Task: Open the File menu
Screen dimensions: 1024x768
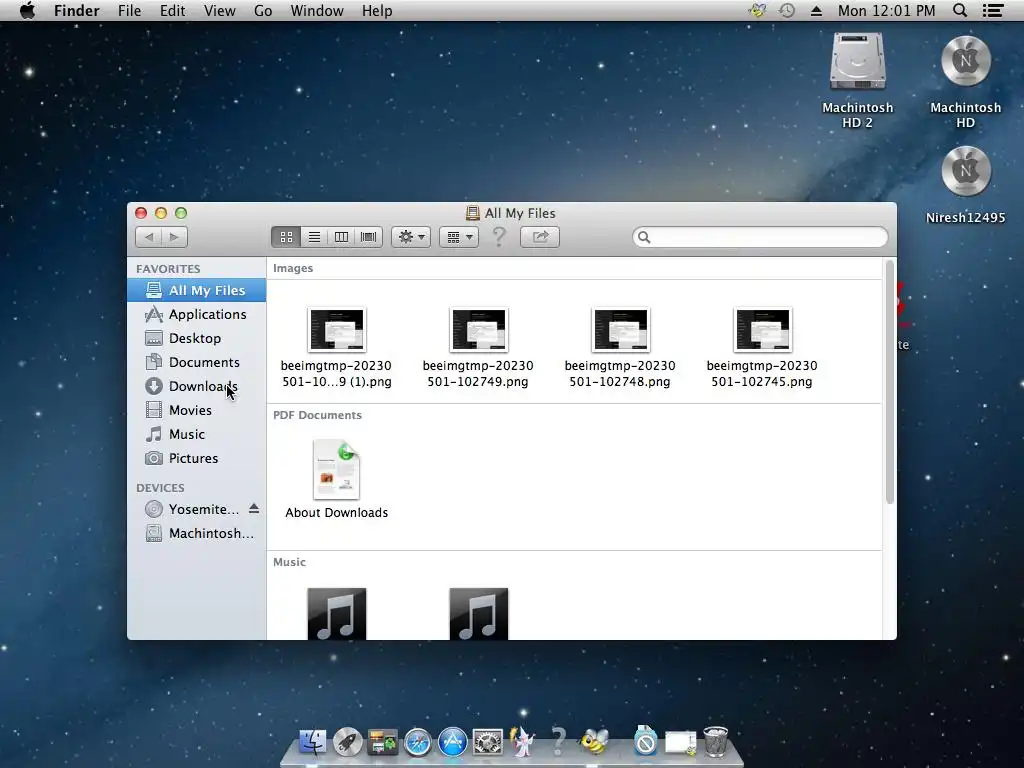Action: pos(129,10)
